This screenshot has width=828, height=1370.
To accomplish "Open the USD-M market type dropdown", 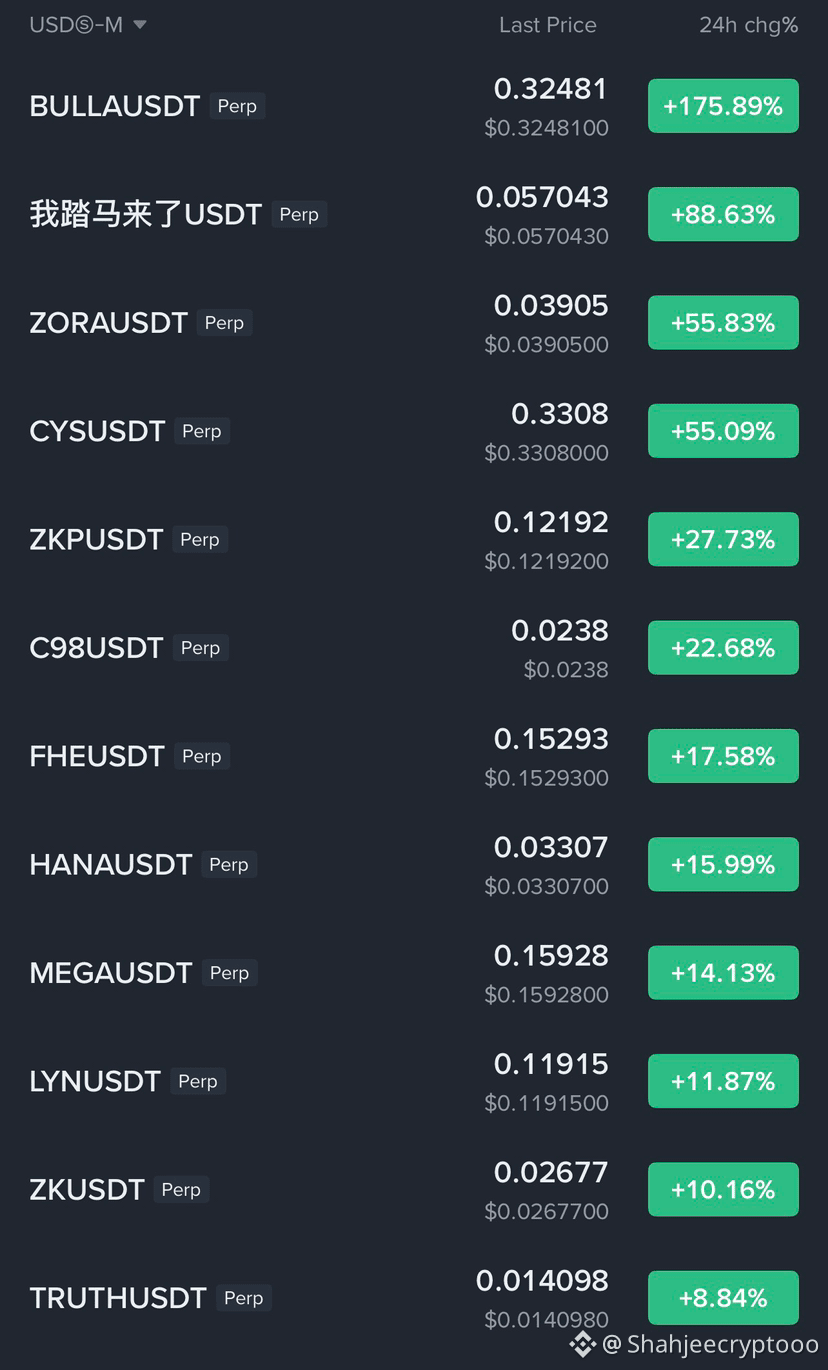I will (88, 25).
